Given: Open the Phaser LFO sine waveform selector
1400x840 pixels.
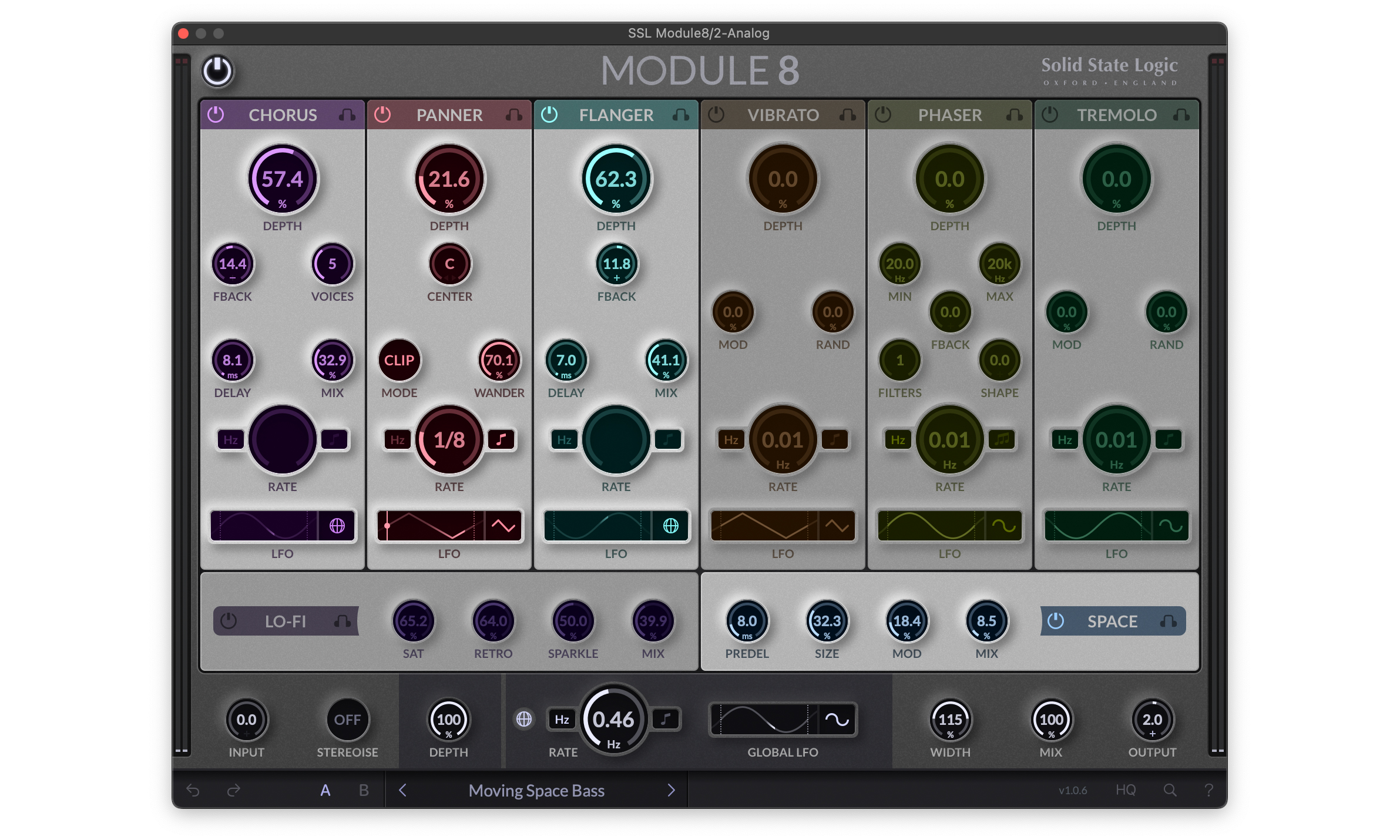Looking at the screenshot, I should tap(1005, 525).
